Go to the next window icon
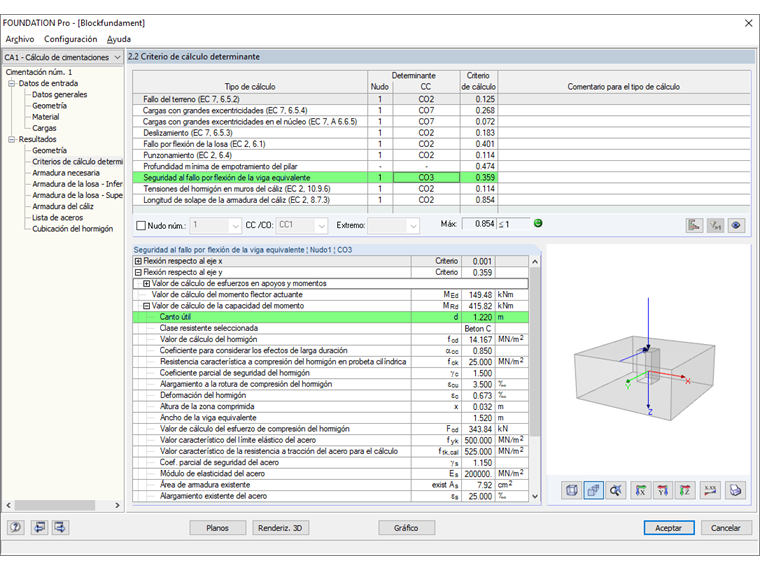This screenshot has width=760, height=570. (60, 527)
